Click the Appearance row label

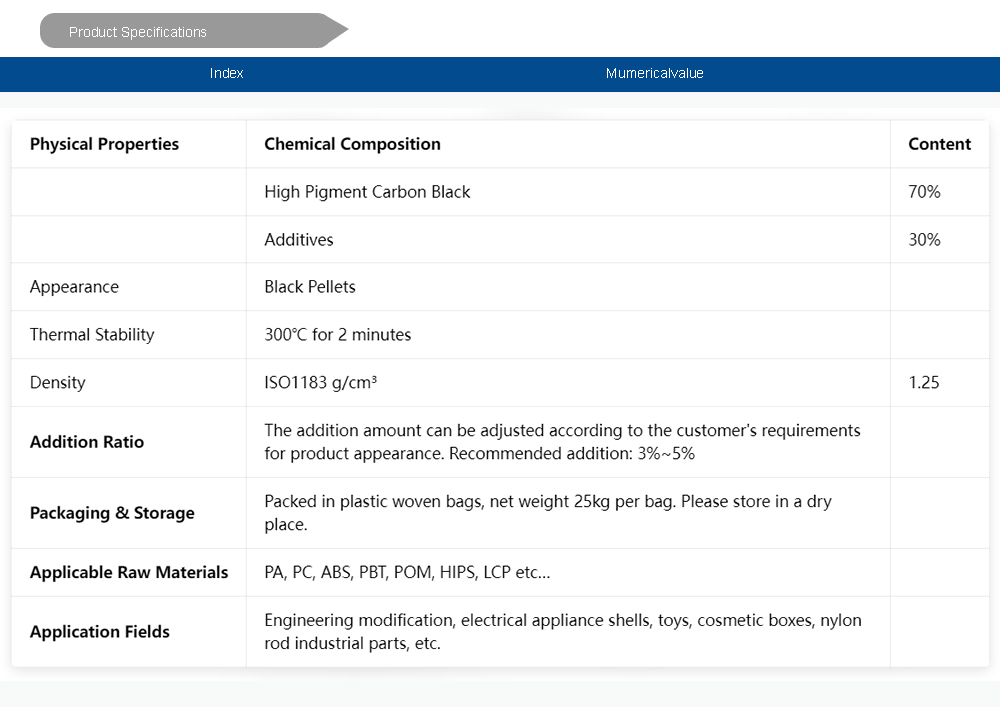click(74, 287)
